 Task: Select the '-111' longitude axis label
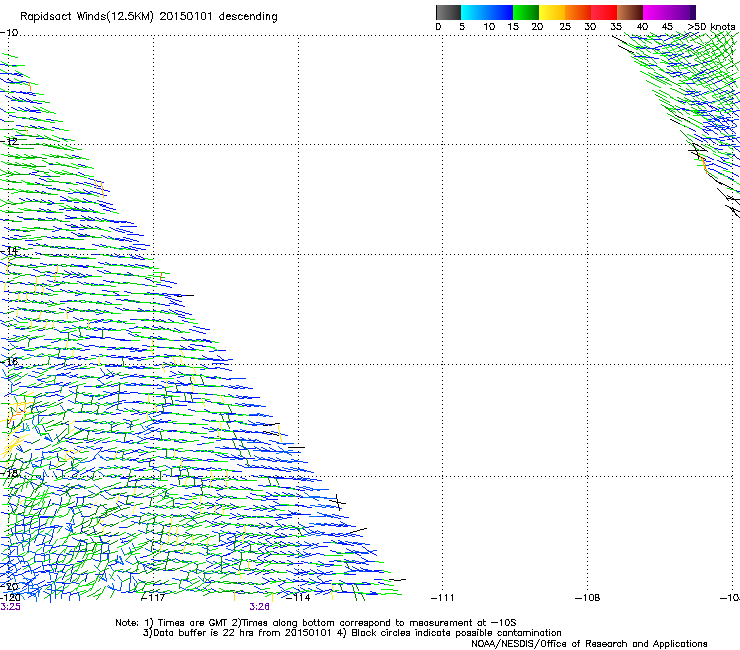[x=443, y=598]
